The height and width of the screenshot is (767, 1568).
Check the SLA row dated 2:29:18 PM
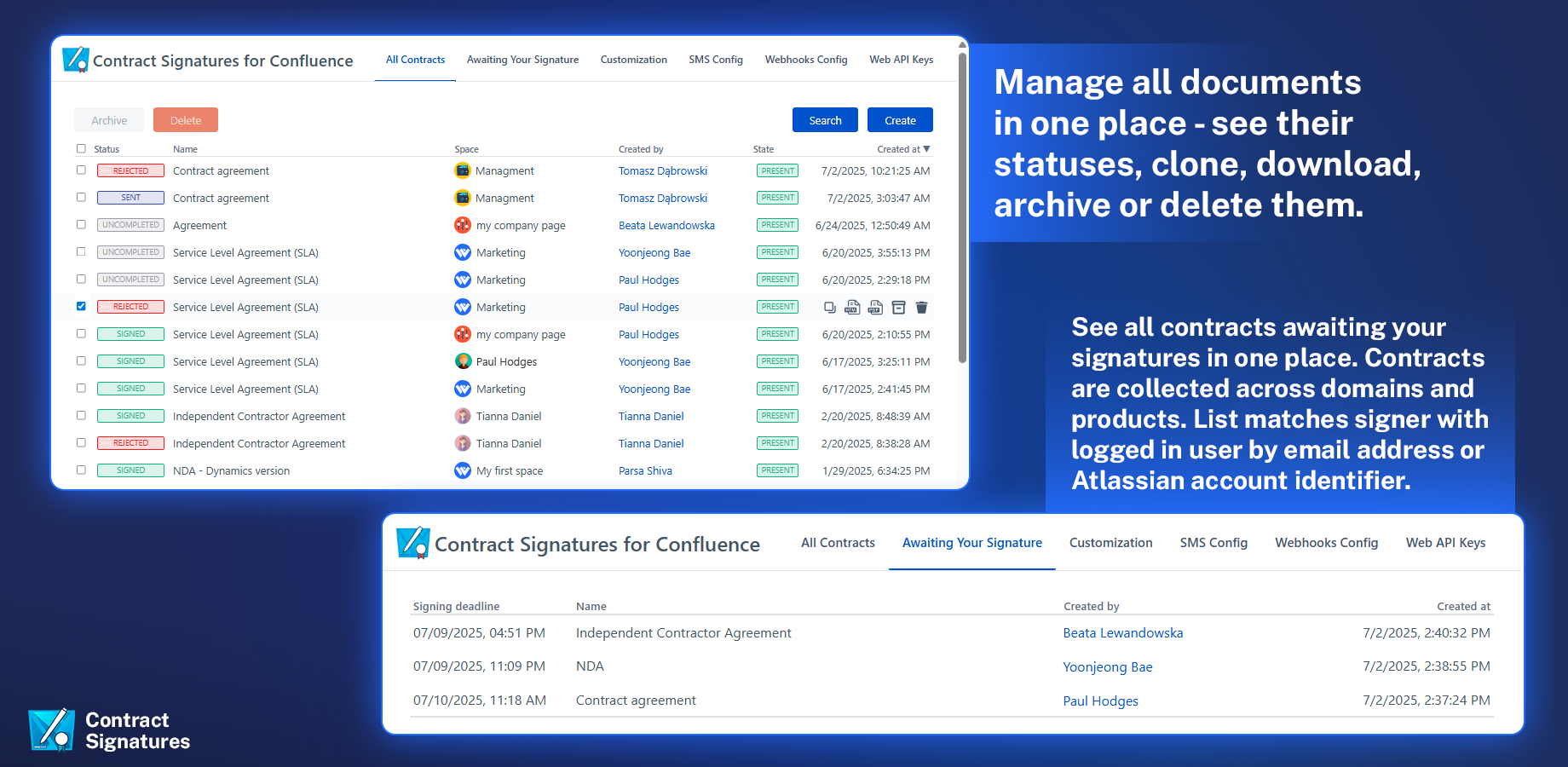pyautogui.click(x=81, y=279)
